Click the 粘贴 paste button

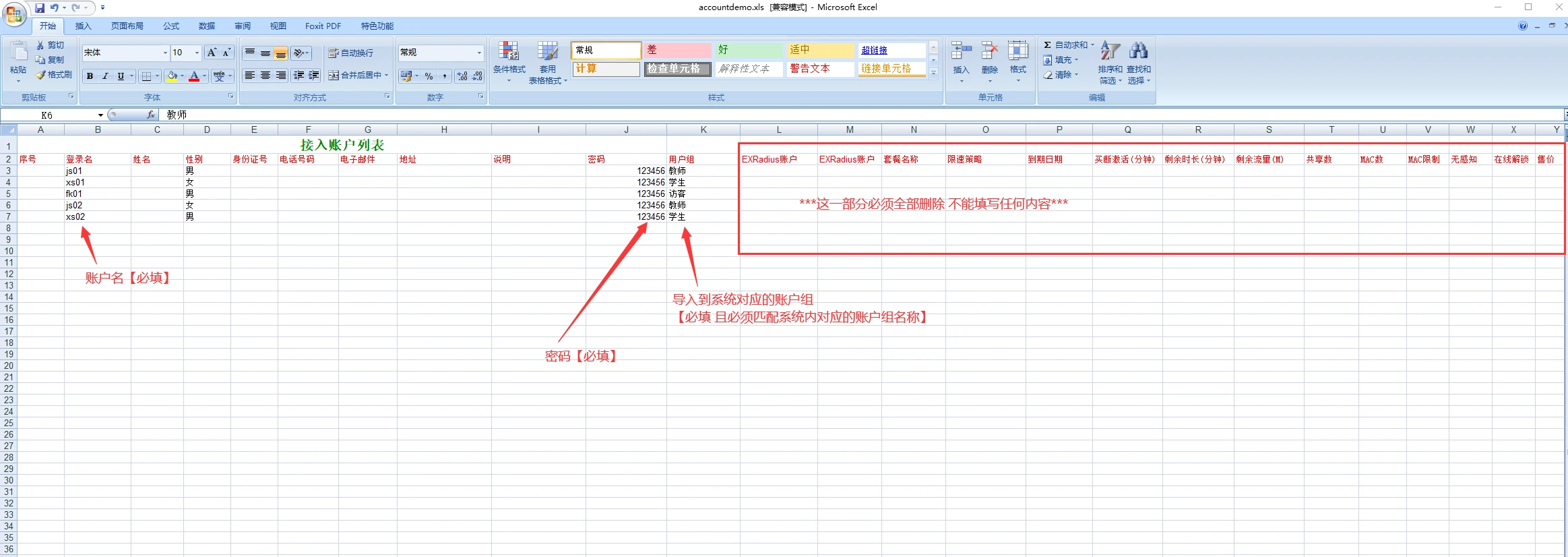coord(18,59)
